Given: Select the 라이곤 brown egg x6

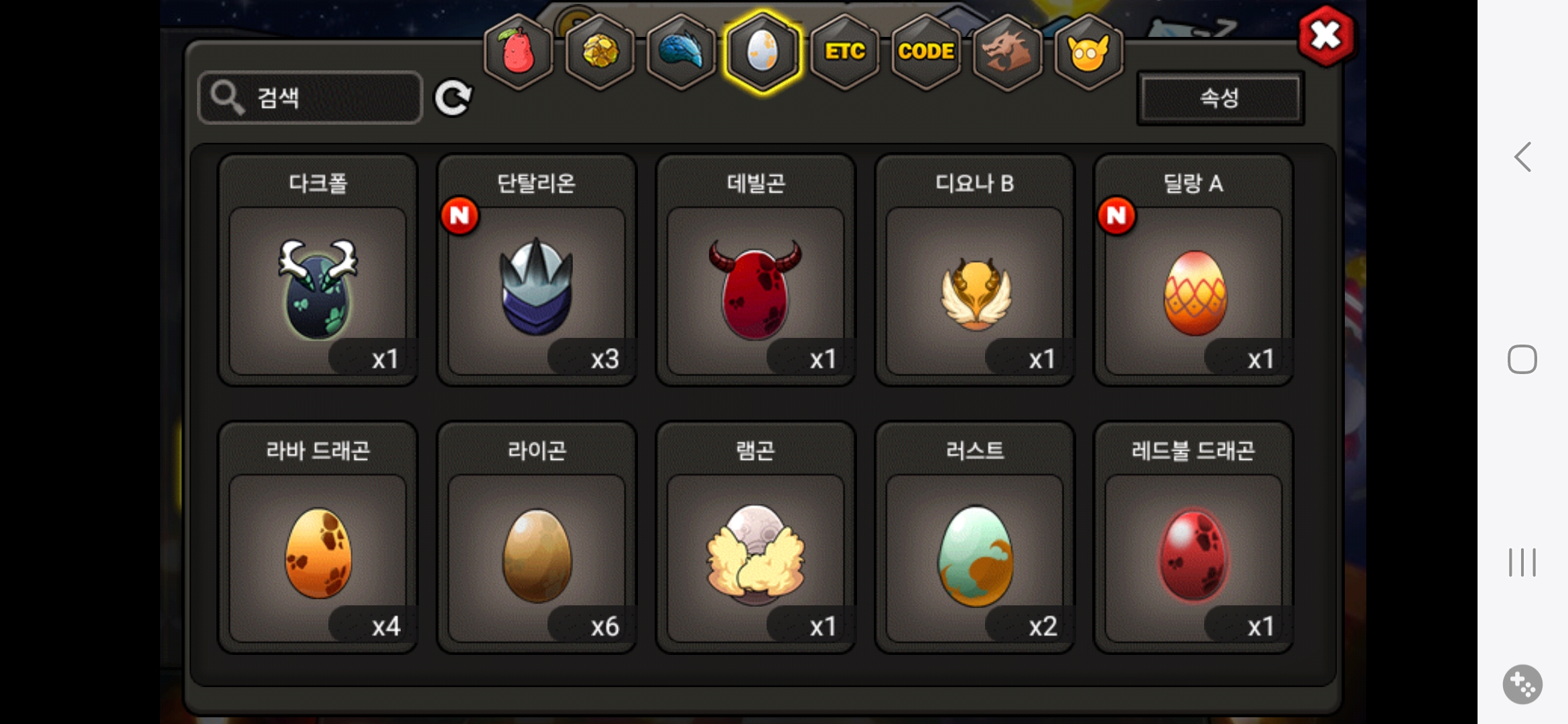Looking at the screenshot, I should [537, 537].
